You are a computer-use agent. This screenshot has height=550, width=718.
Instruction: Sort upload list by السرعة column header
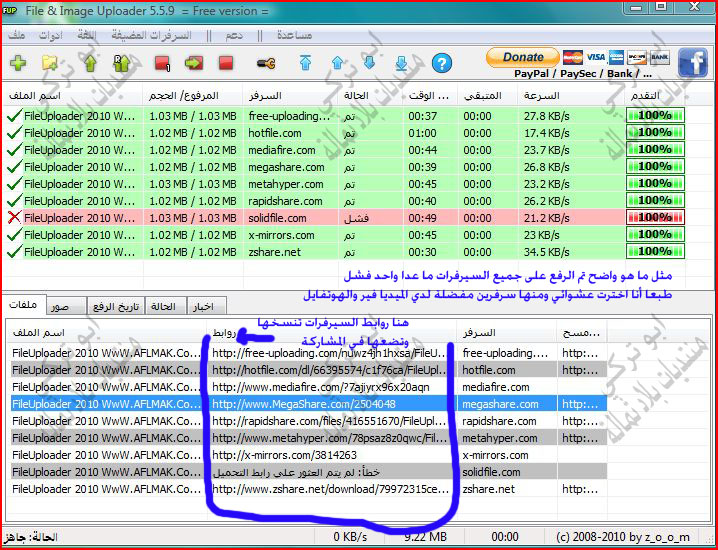coord(572,96)
